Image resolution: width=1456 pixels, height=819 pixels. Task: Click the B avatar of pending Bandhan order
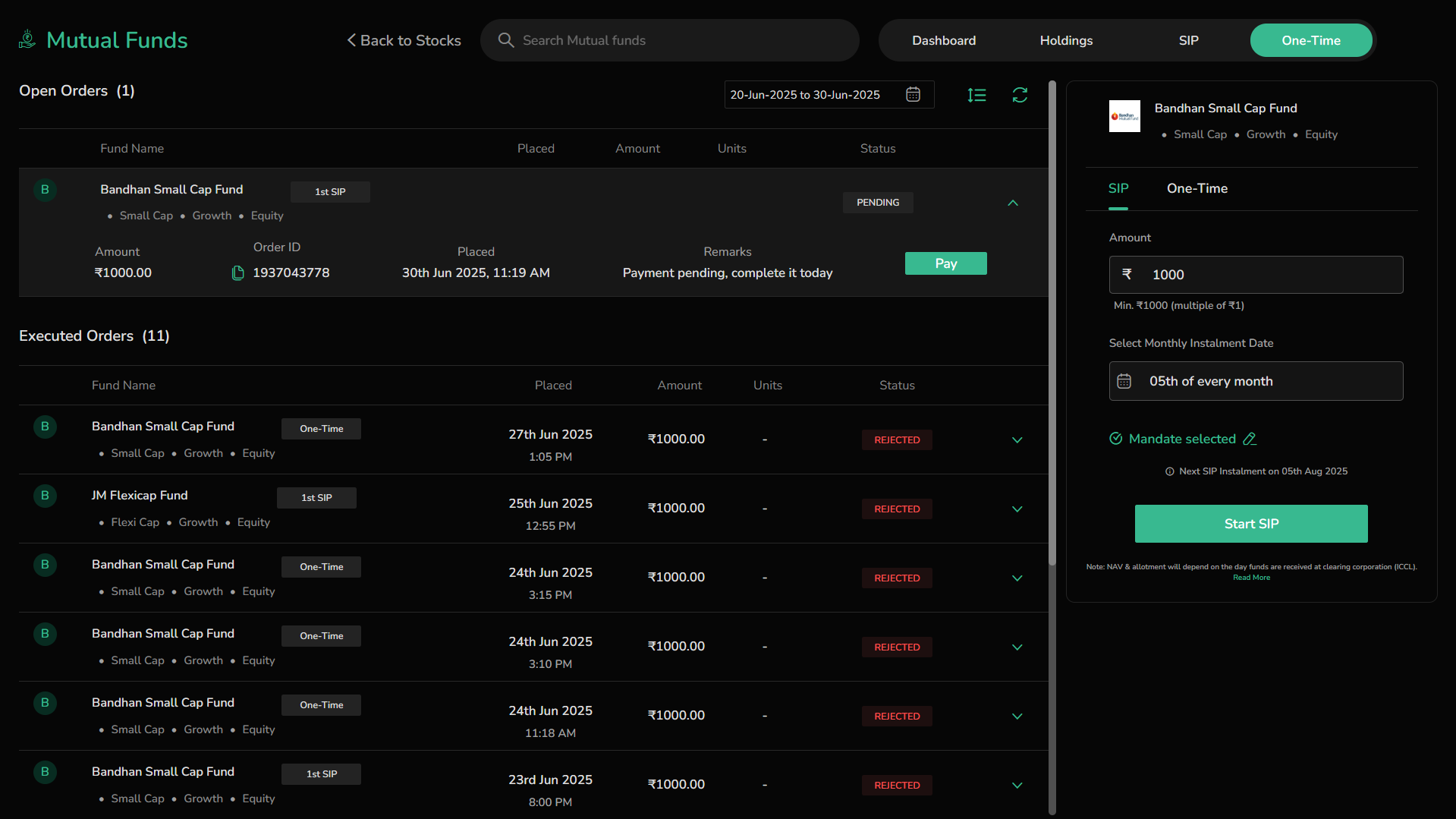[x=45, y=190]
